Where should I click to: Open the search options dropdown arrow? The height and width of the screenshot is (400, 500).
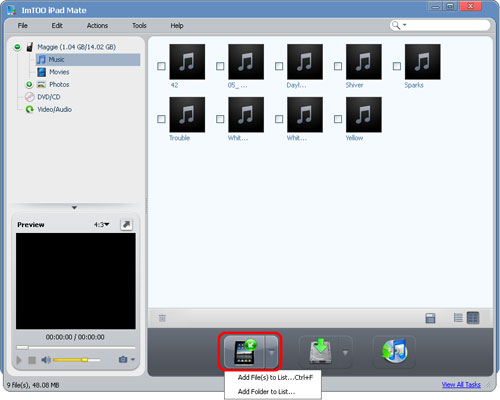[x=405, y=25]
